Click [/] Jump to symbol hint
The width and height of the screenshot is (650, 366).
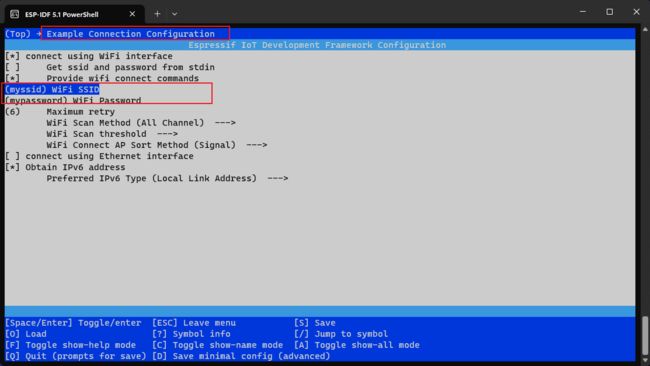coord(341,334)
